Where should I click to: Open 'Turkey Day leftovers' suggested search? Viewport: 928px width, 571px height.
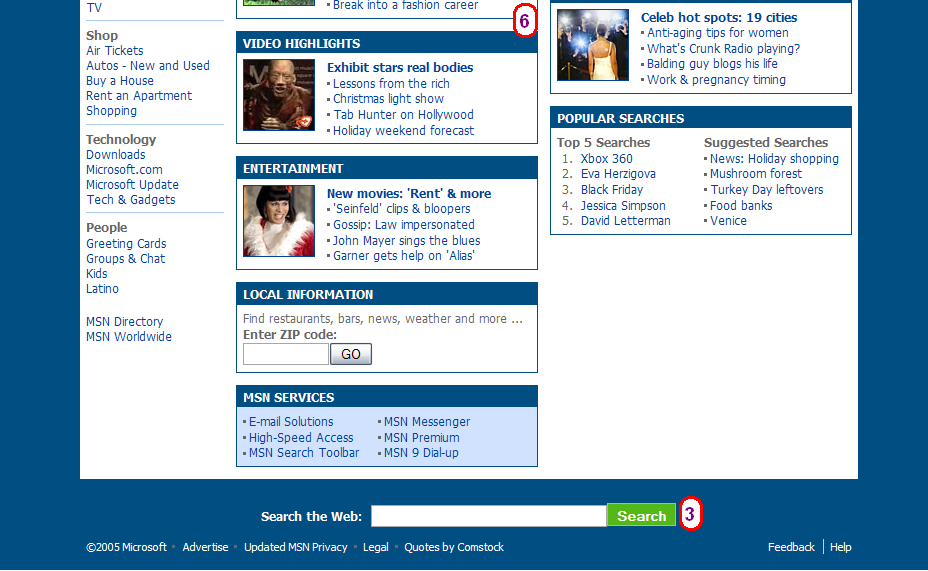[x=767, y=190]
